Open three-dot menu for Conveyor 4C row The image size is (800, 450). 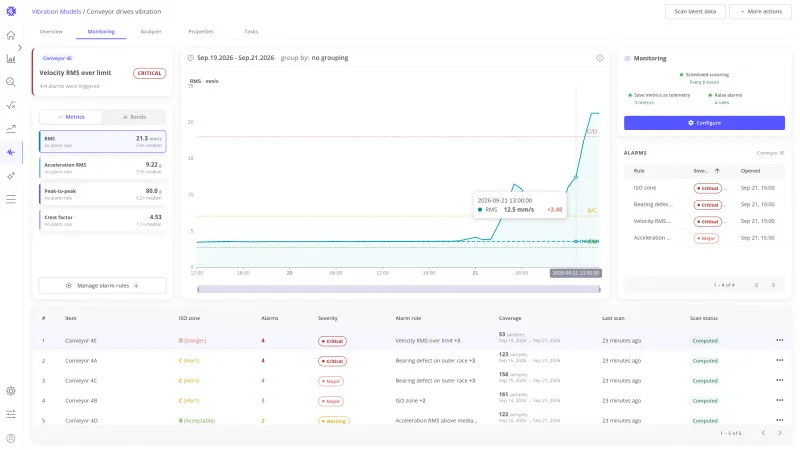point(780,380)
